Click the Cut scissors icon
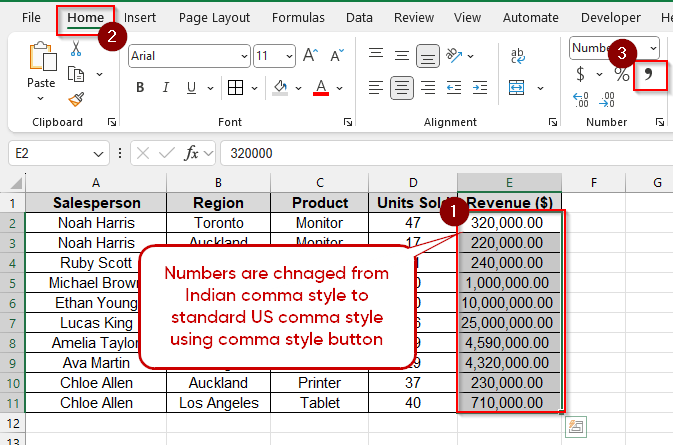This screenshot has height=445, width=673. tap(76, 50)
